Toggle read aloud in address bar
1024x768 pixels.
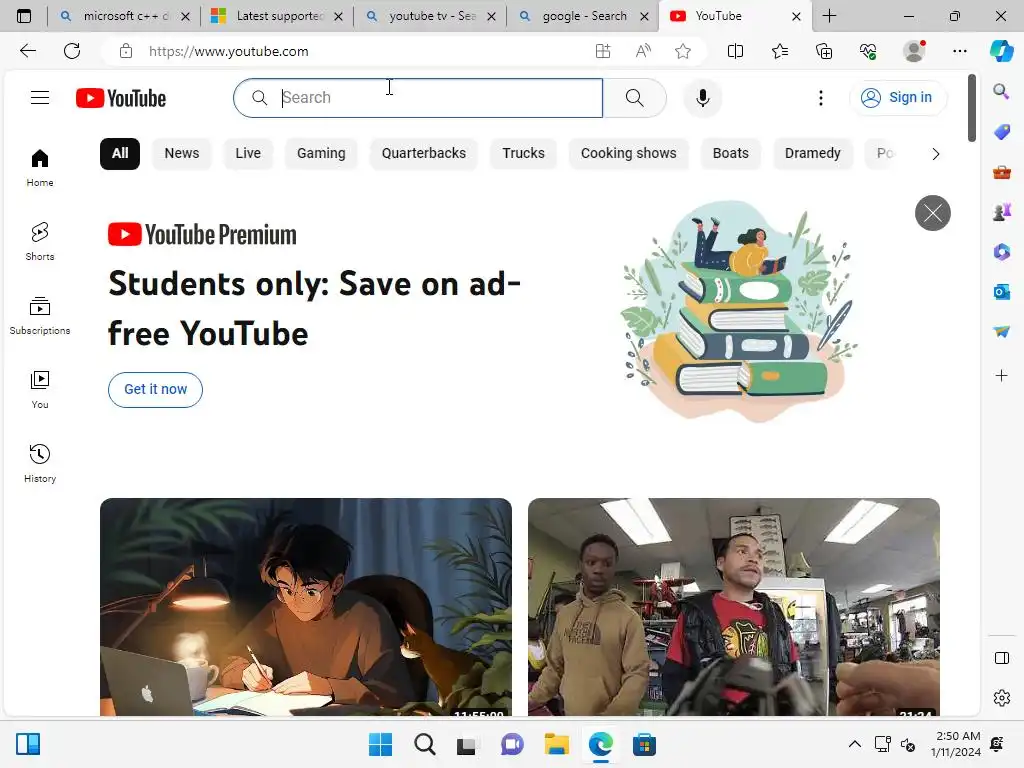click(643, 51)
